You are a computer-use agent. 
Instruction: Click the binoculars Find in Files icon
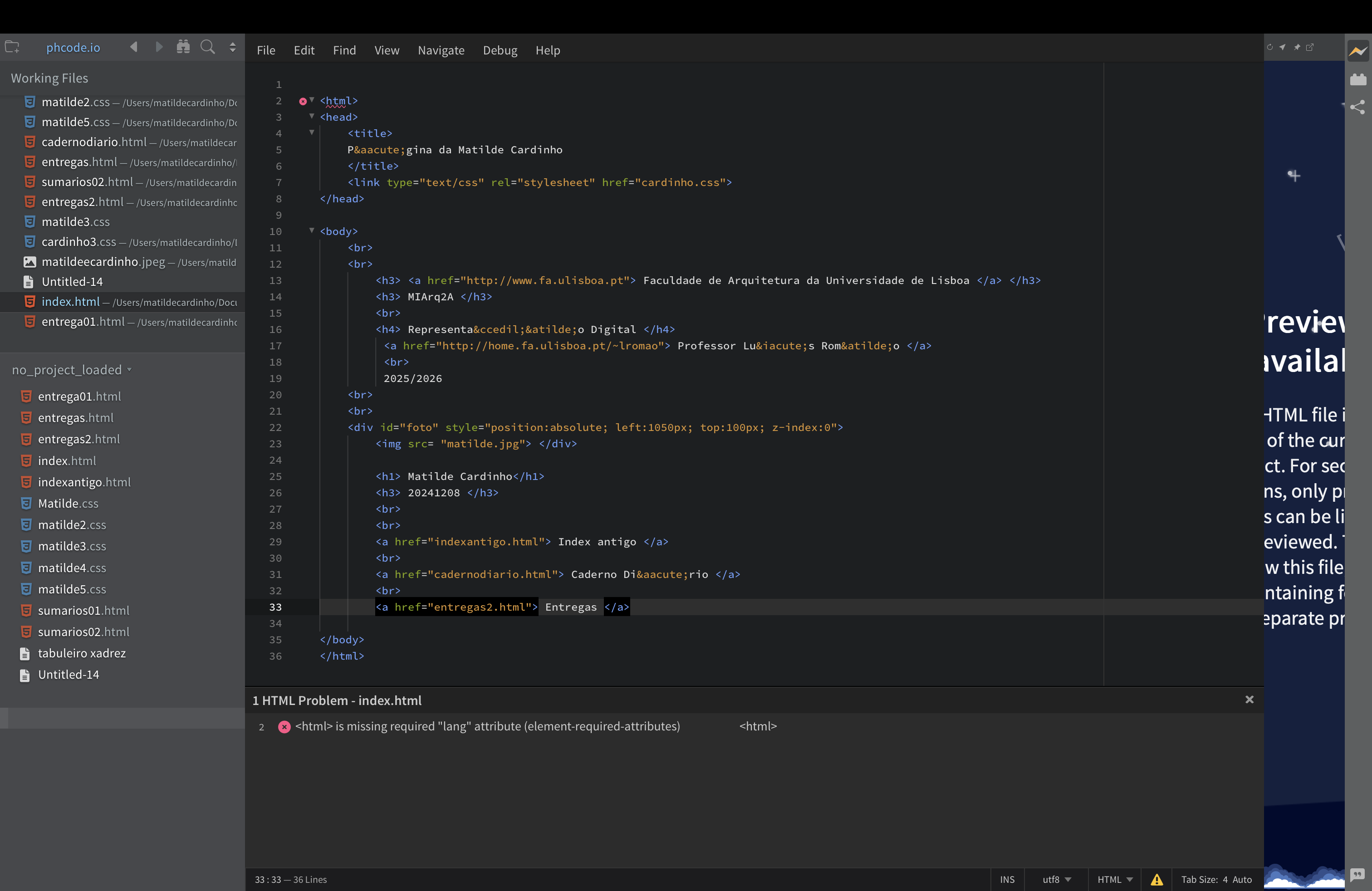pyautogui.click(x=183, y=47)
